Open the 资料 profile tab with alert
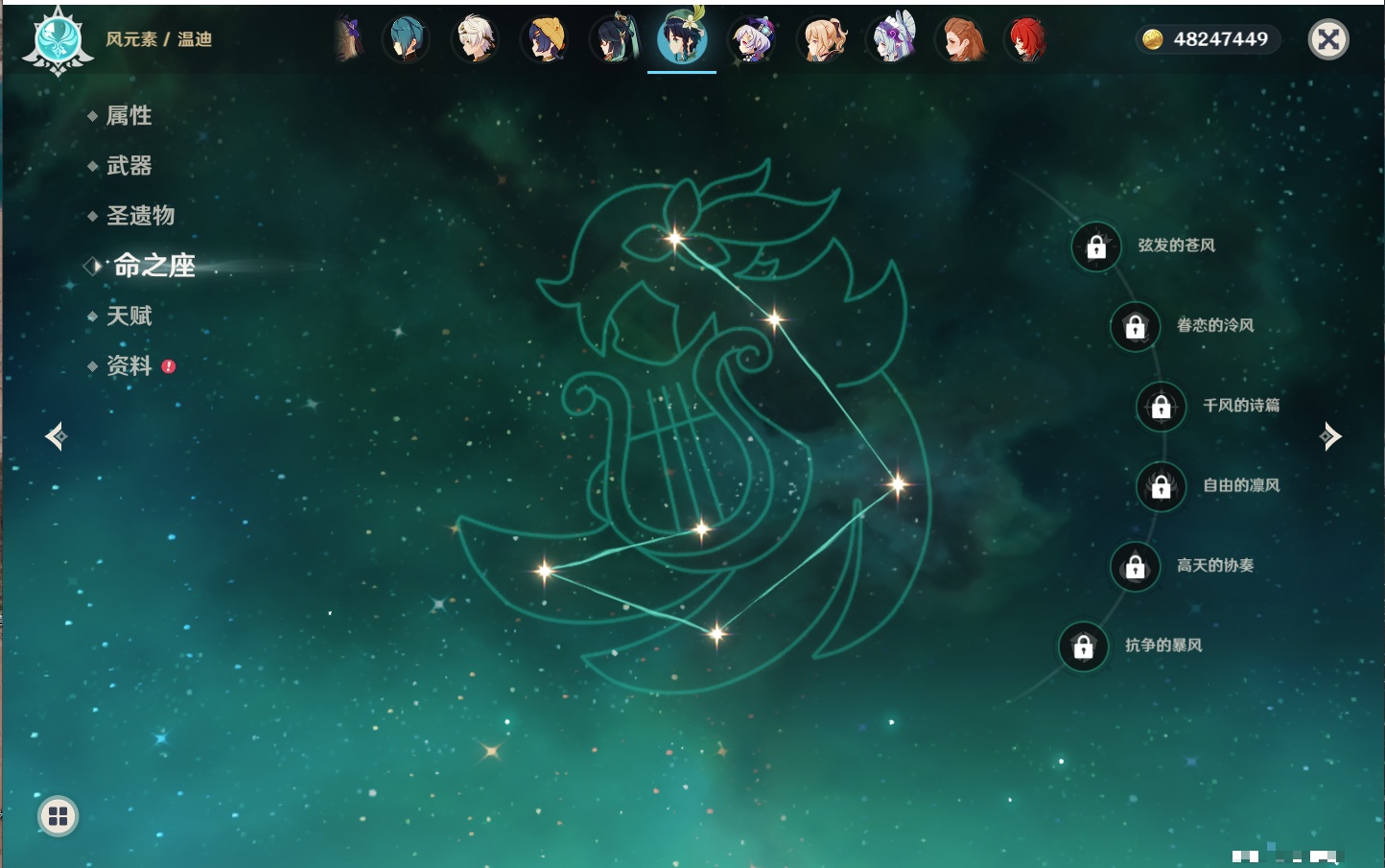This screenshot has width=1385, height=868. pyautogui.click(x=129, y=365)
